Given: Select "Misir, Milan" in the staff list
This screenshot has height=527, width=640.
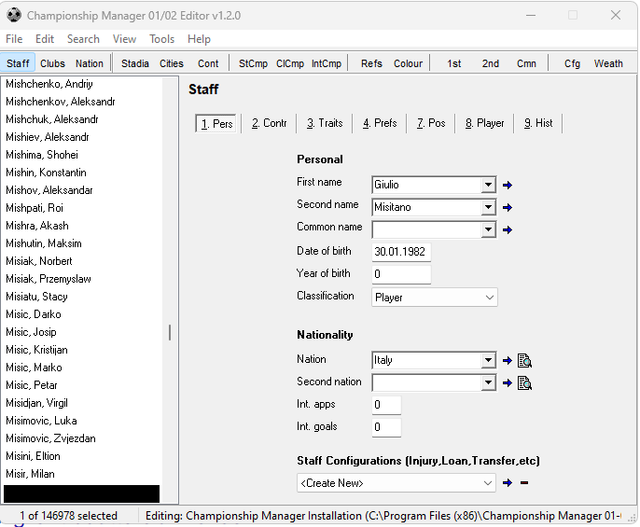Looking at the screenshot, I should coord(83,474).
